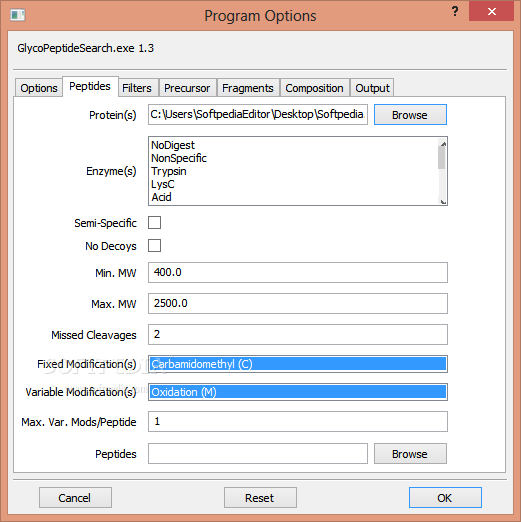
Task: Choose LysC from the enzyme list
Action: 294,184
